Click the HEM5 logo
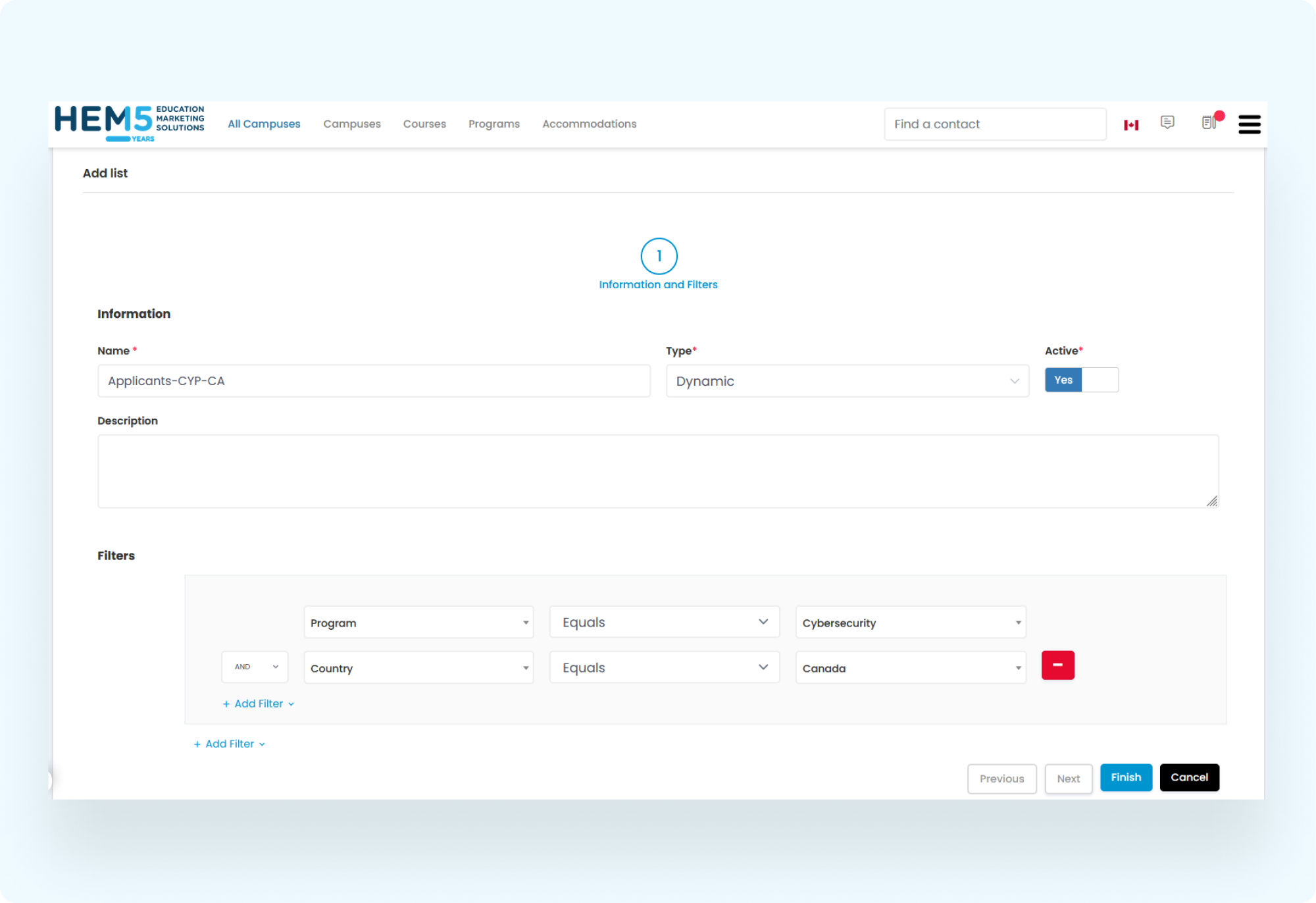Image resolution: width=1316 pixels, height=903 pixels. coord(127,124)
